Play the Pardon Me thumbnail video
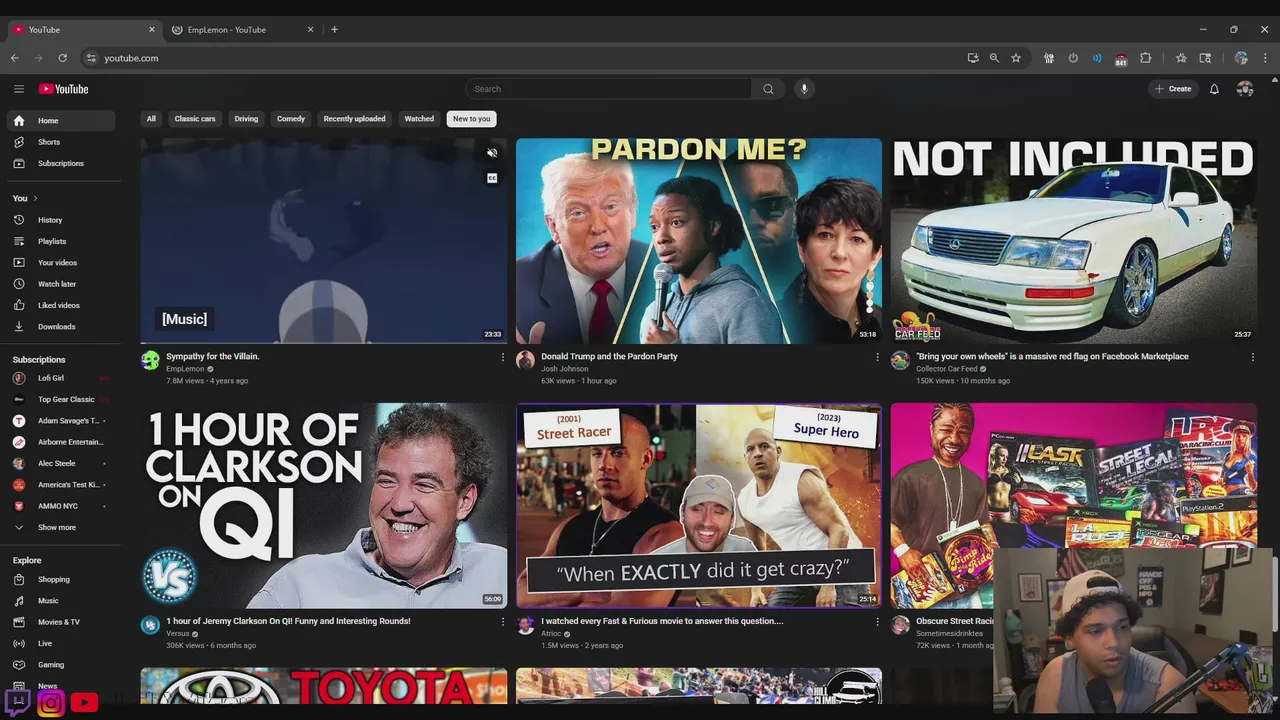This screenshot has width=1280, height=720. tap(699, 241)
